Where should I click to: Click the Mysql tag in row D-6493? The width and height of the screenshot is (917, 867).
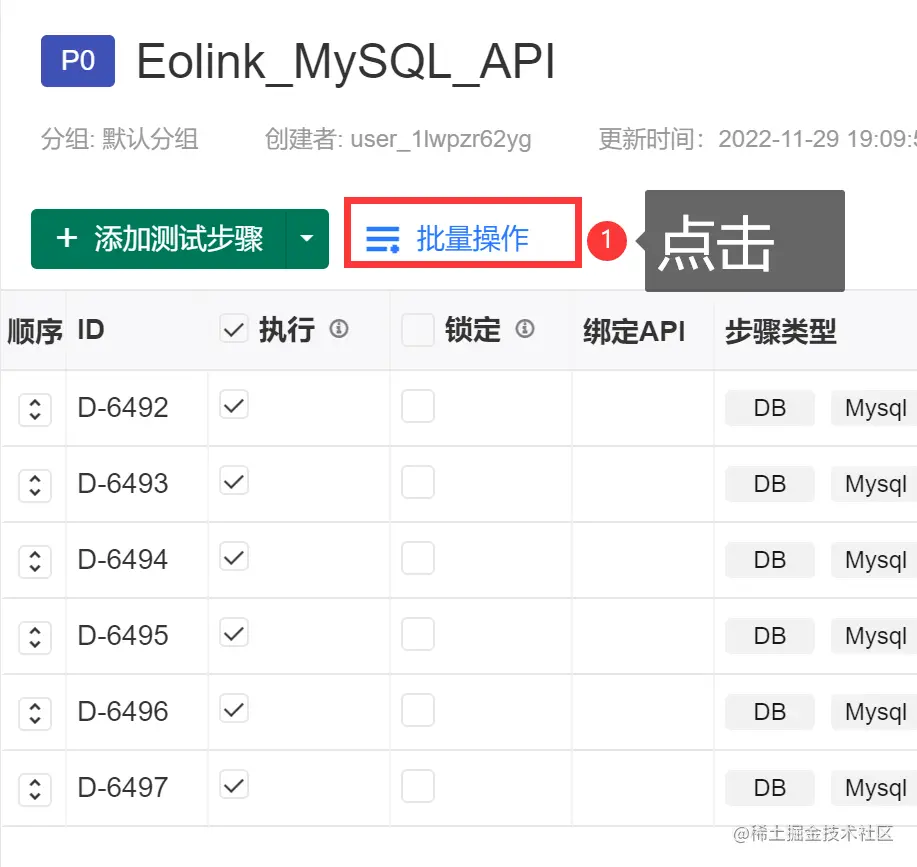(x=874, y=484)
